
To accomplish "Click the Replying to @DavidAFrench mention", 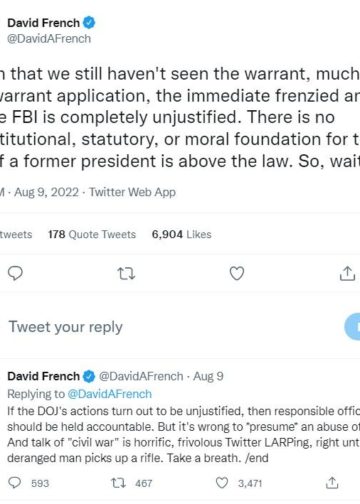I will point(110,394).
